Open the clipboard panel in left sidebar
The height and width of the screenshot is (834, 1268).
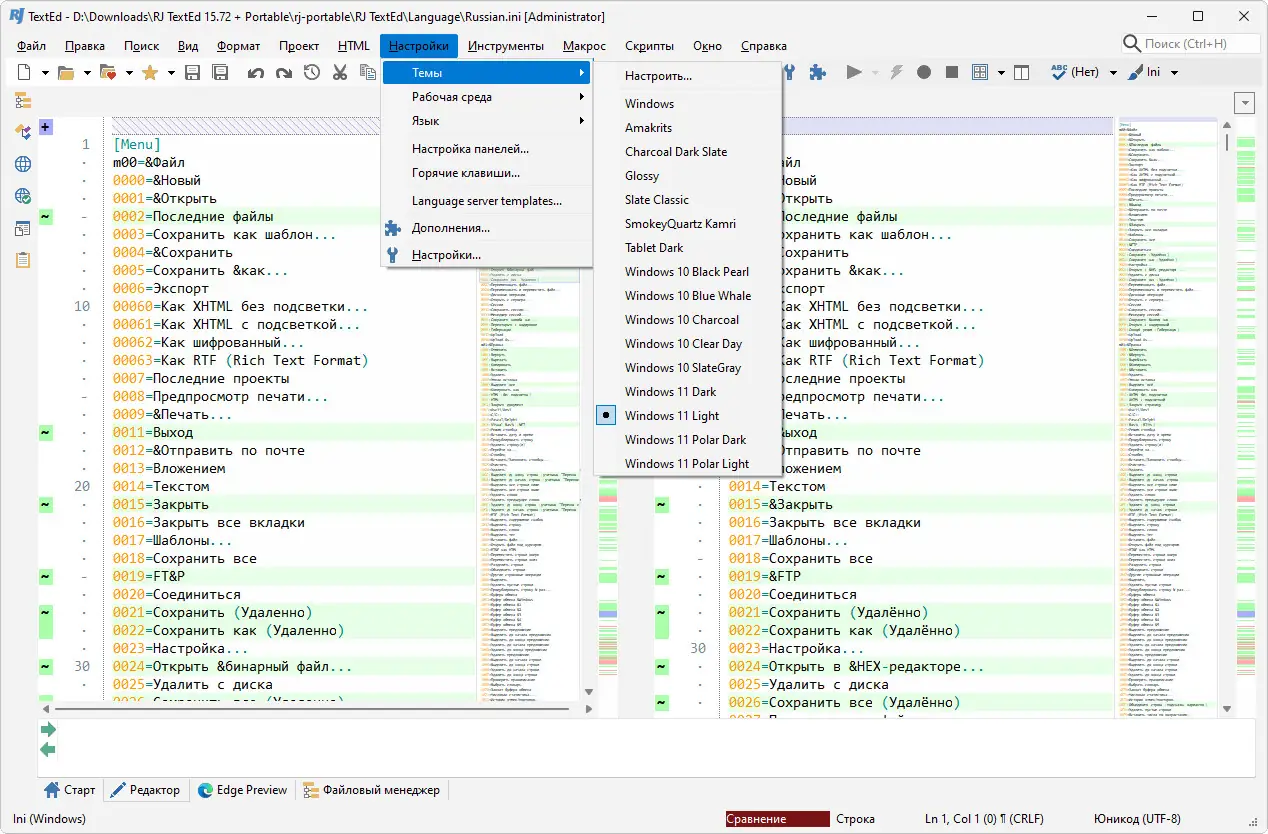[x=22, y=260]
